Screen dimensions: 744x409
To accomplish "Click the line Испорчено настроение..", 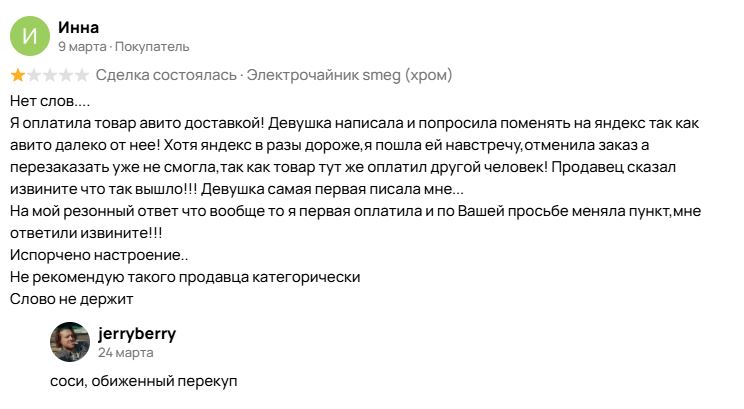I will 99,255.
